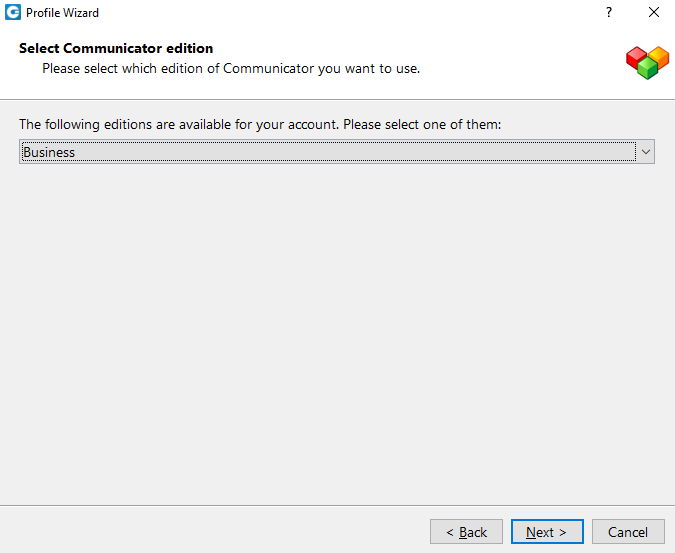
Task: Click empty space in the title bar
Action: [344, 12]
